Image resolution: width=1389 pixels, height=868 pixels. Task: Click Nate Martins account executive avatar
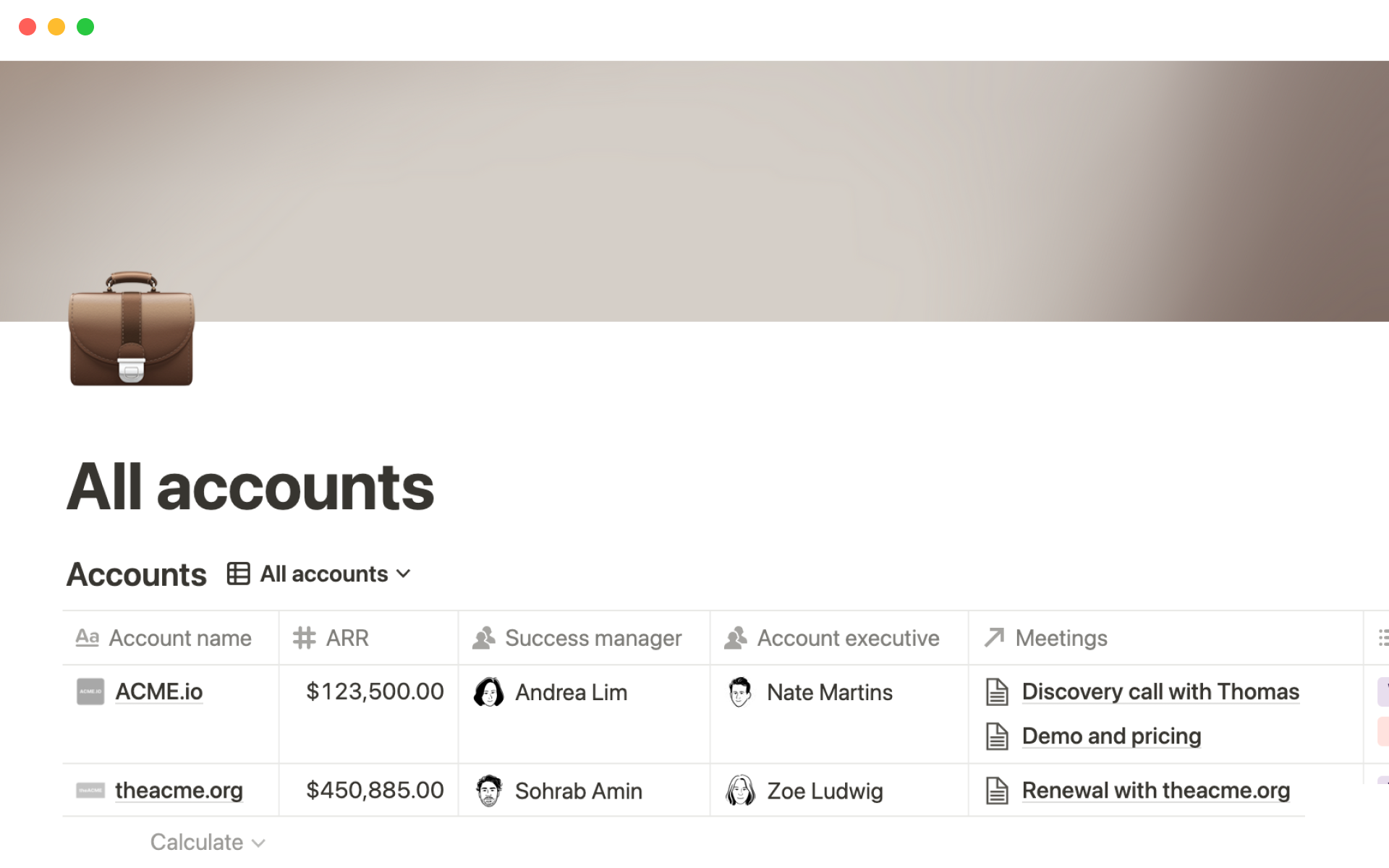[x=739, y=691]
